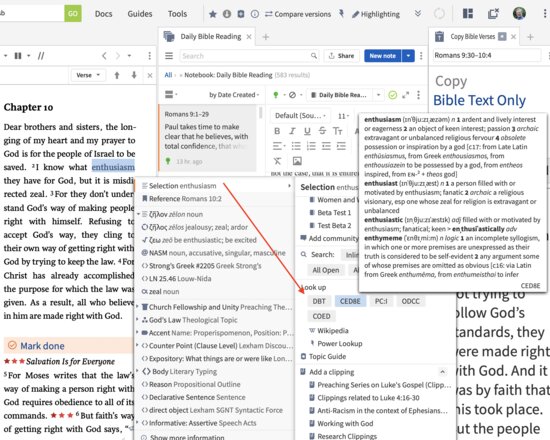Expand the note editor fullscreen icon
Viewport: 550px width, 440px height.
coord(405,95)
